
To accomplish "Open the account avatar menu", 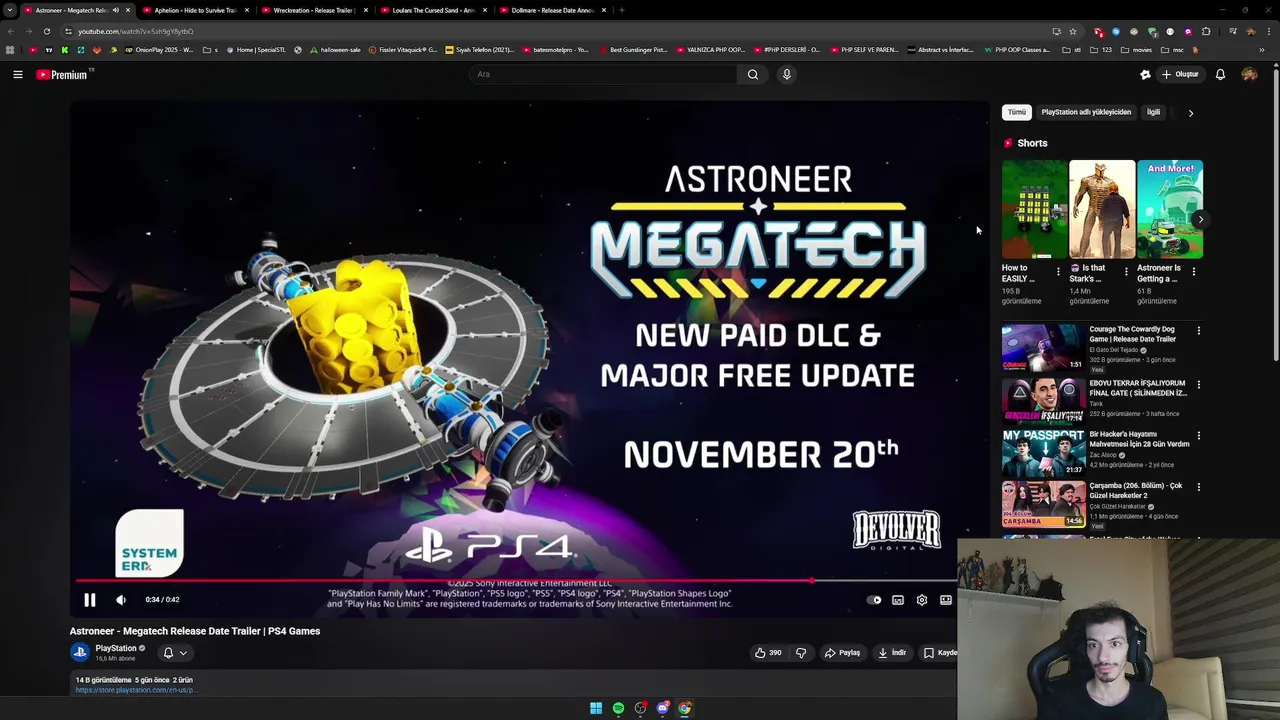I will coord(1249,74).
